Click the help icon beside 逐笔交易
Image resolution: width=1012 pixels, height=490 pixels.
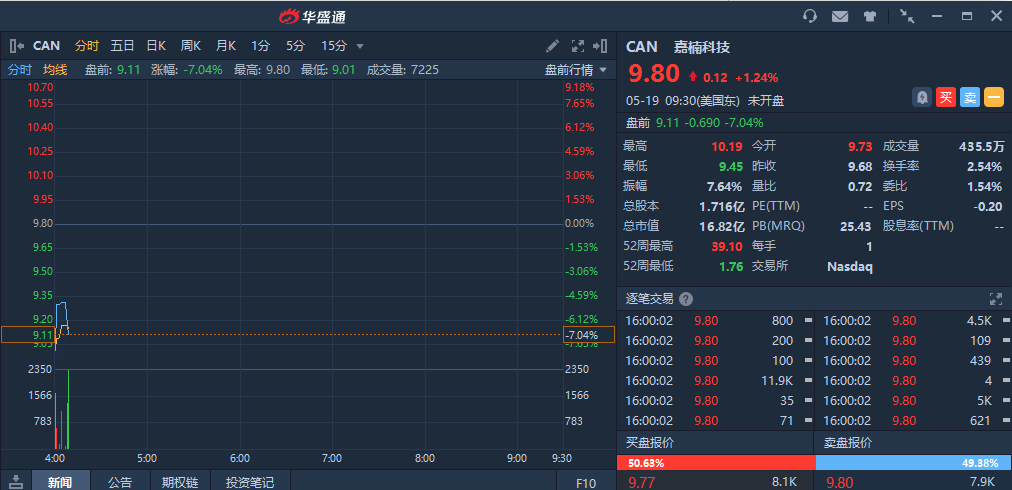(685, 299)
